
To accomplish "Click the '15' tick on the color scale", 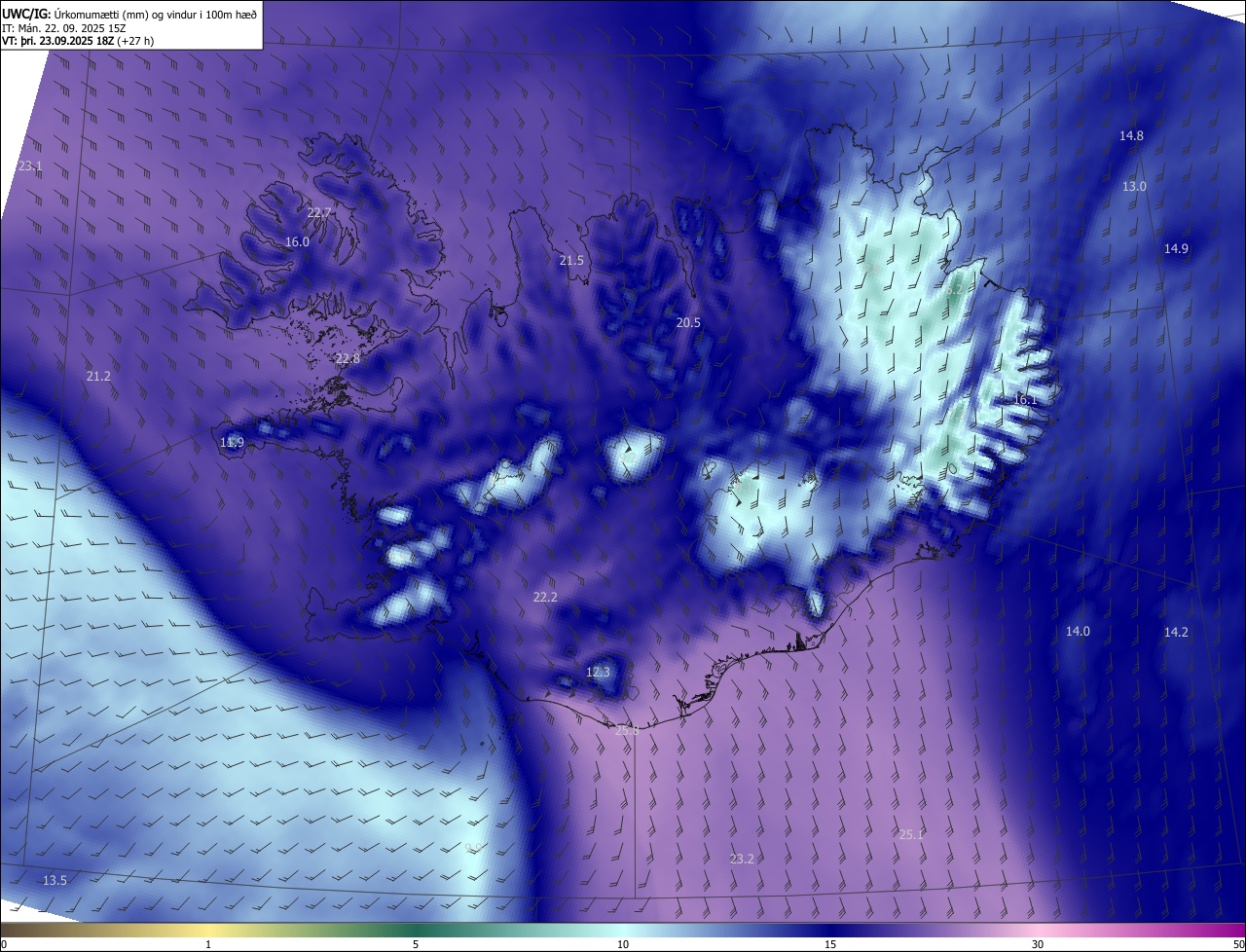I will coord(830,944).
